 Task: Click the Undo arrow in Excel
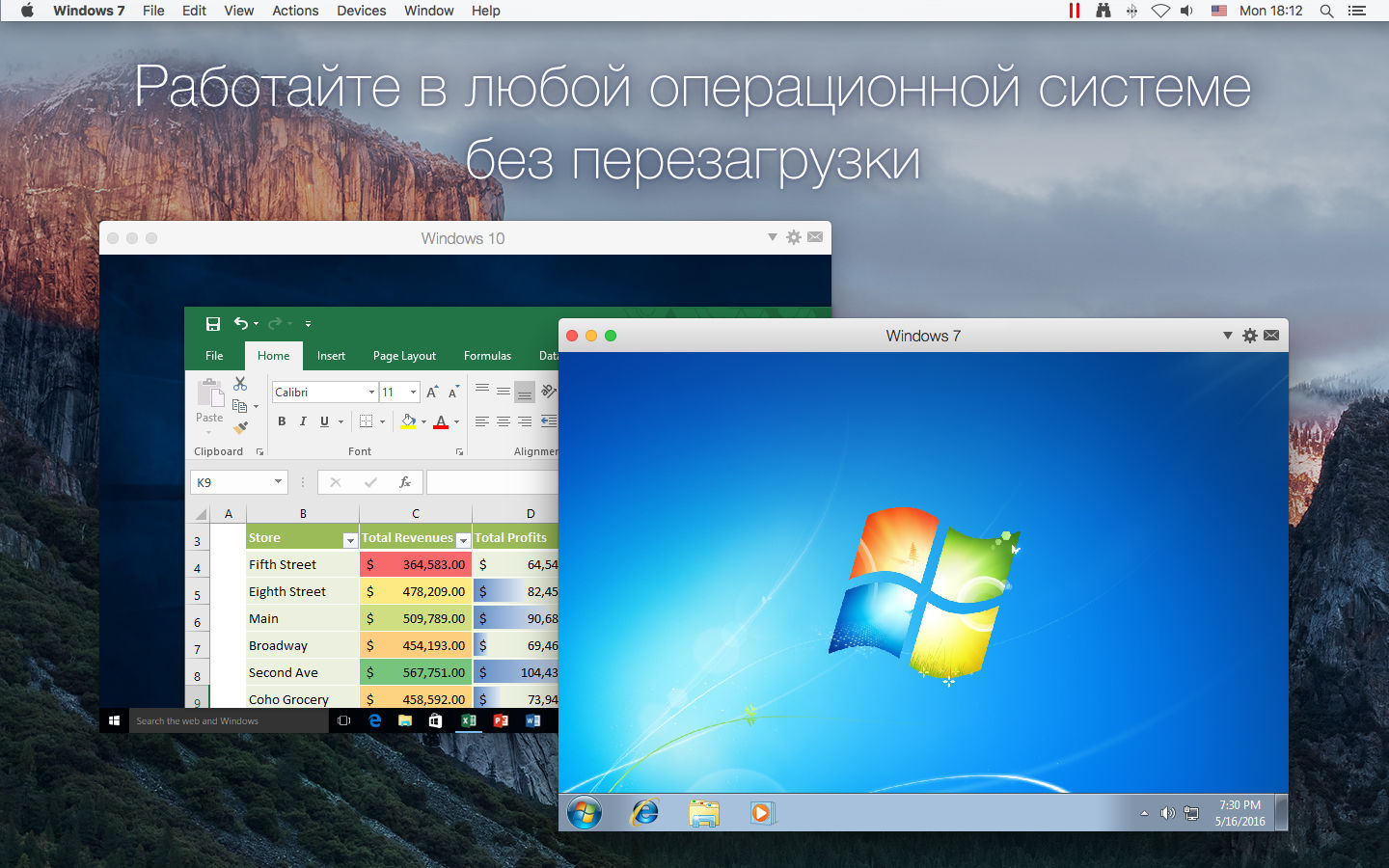pos(241,324)
